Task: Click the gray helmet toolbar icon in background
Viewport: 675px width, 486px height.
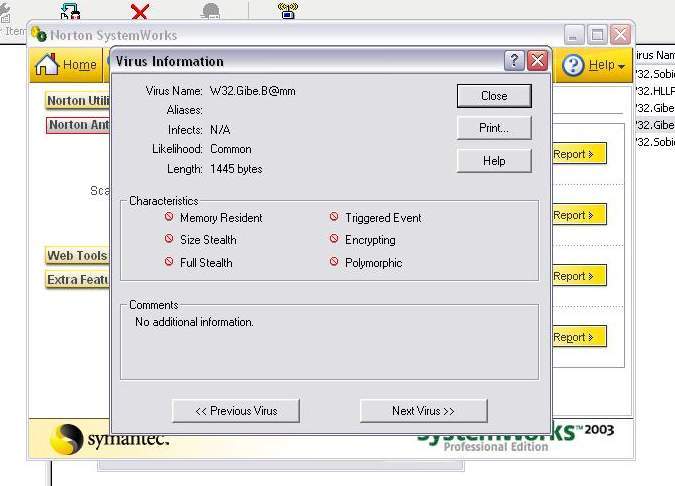Action: [211, 11]
